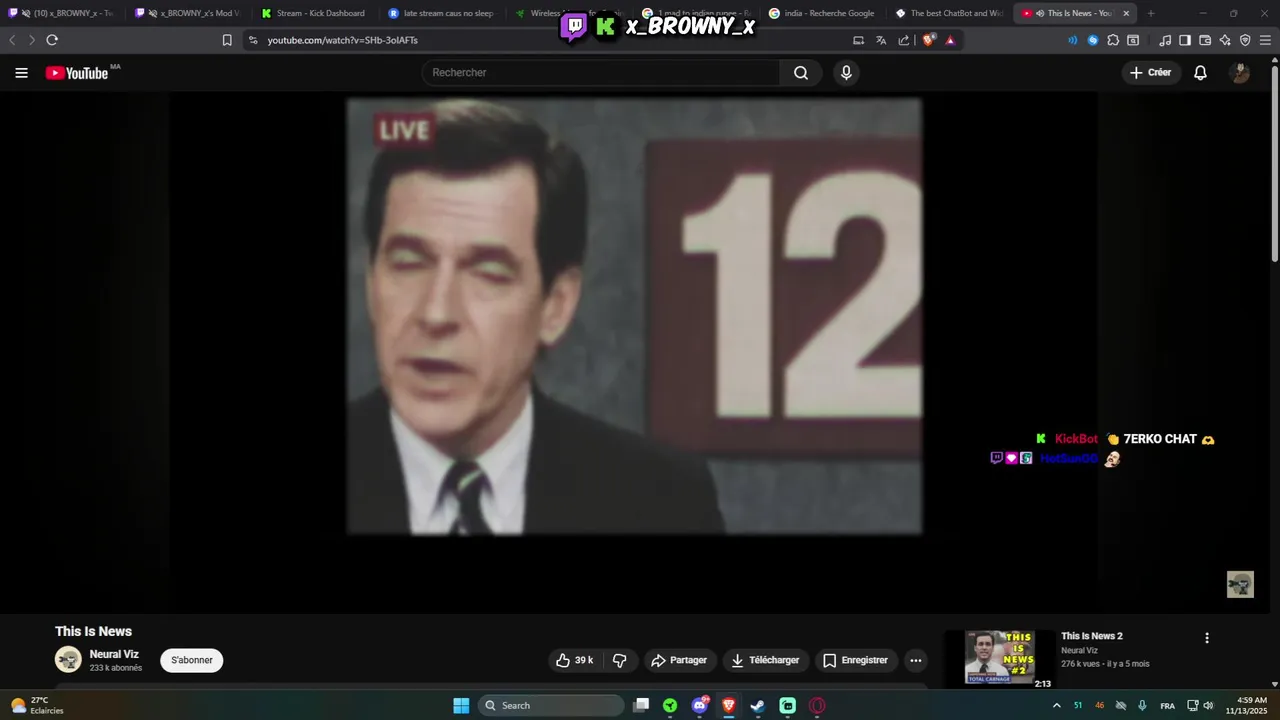Click the Créer button
1280x720 pixels.
click(x=1150, y=73)
